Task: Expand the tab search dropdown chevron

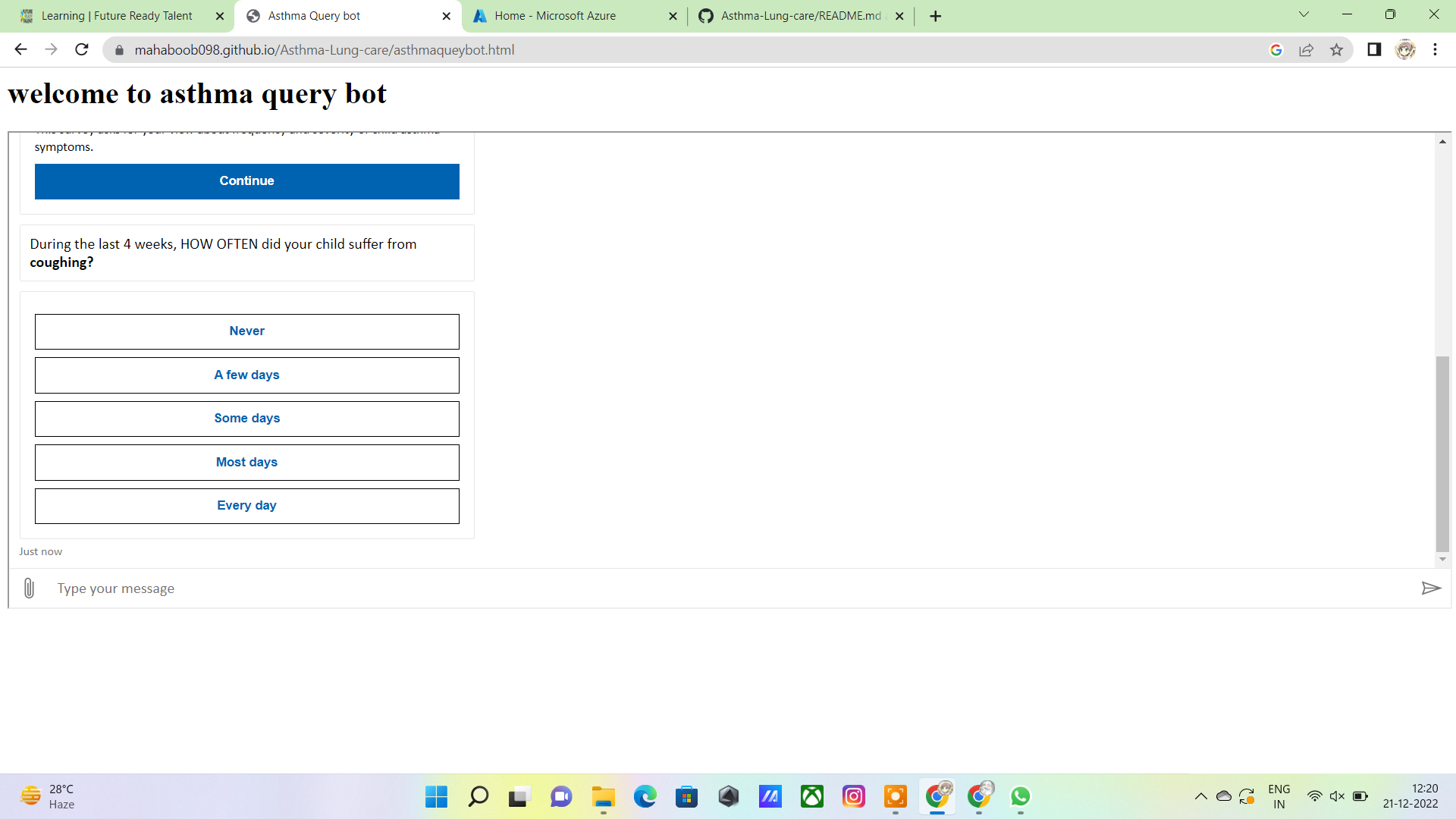Action: 1304,14
